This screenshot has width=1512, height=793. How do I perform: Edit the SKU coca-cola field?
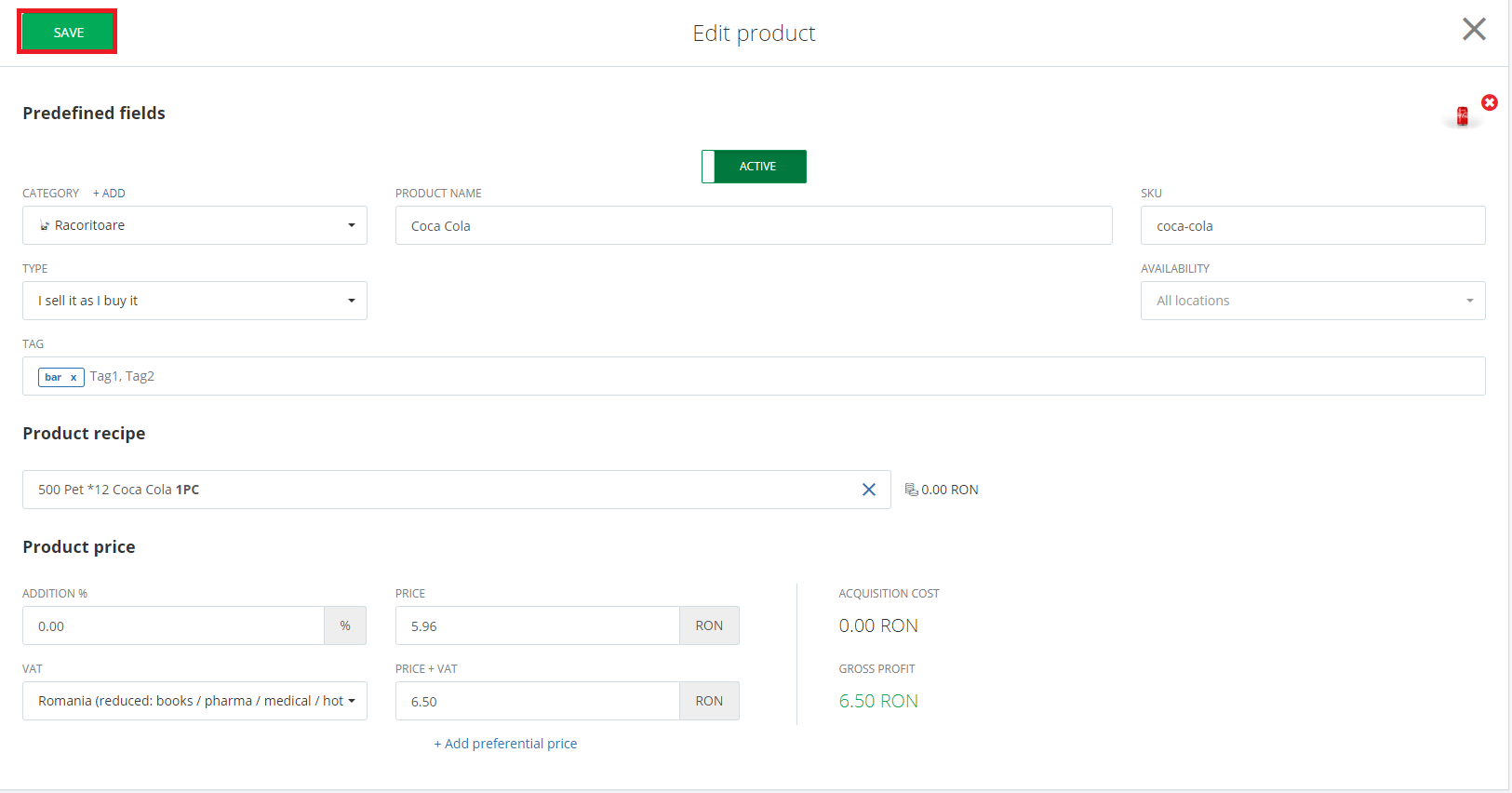click(x=1313, y=225)
